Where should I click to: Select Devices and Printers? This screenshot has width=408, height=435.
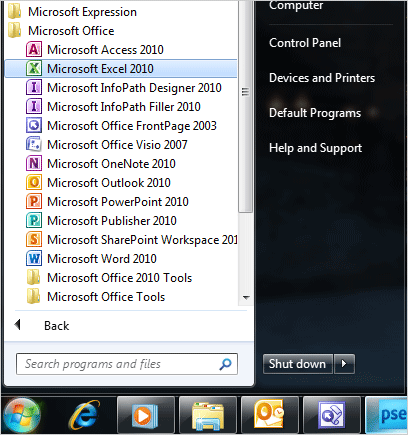point(322,78)
